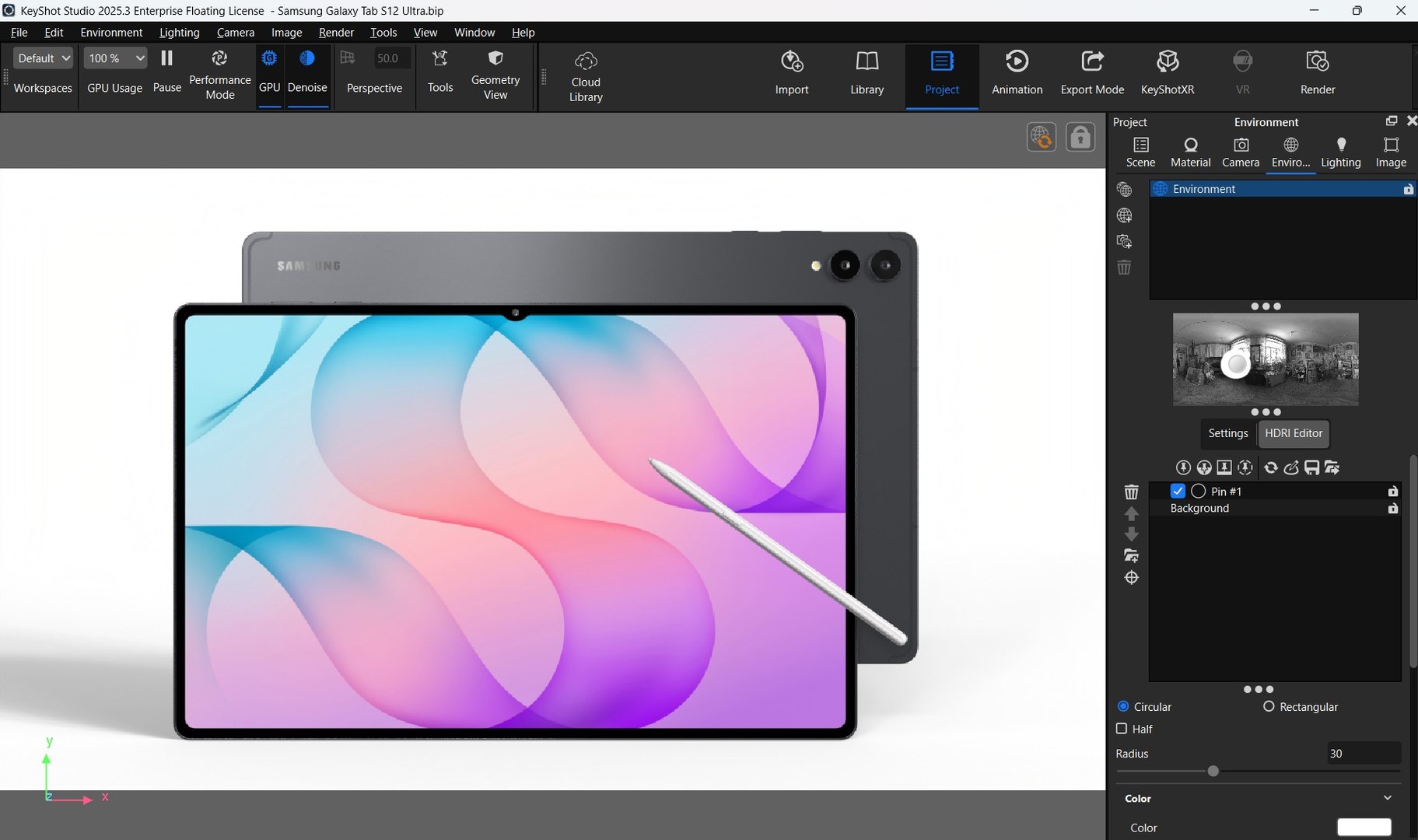The image size is (1418, 840).
Task: Switch to the Scene tab
Action: click(x=1140, y=152)
